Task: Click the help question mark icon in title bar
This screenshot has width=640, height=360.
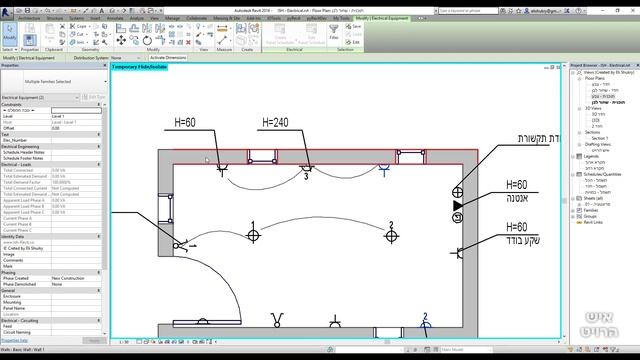Action: pyautogui.click(x=578, y=11)
